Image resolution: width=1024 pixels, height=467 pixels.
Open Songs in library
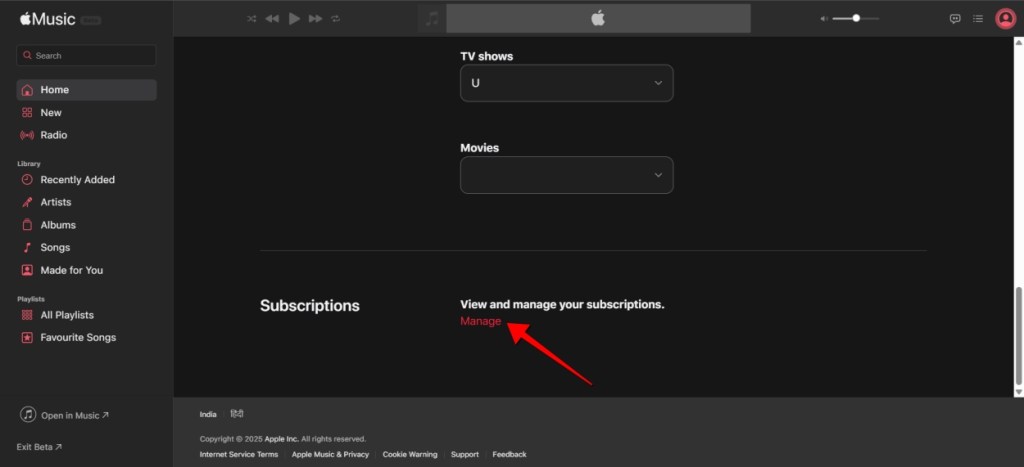coord(55,248)
